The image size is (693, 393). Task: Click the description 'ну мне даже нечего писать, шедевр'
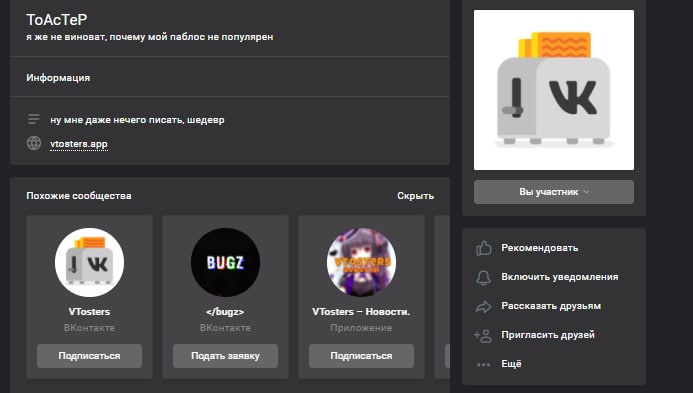point(137,120)
